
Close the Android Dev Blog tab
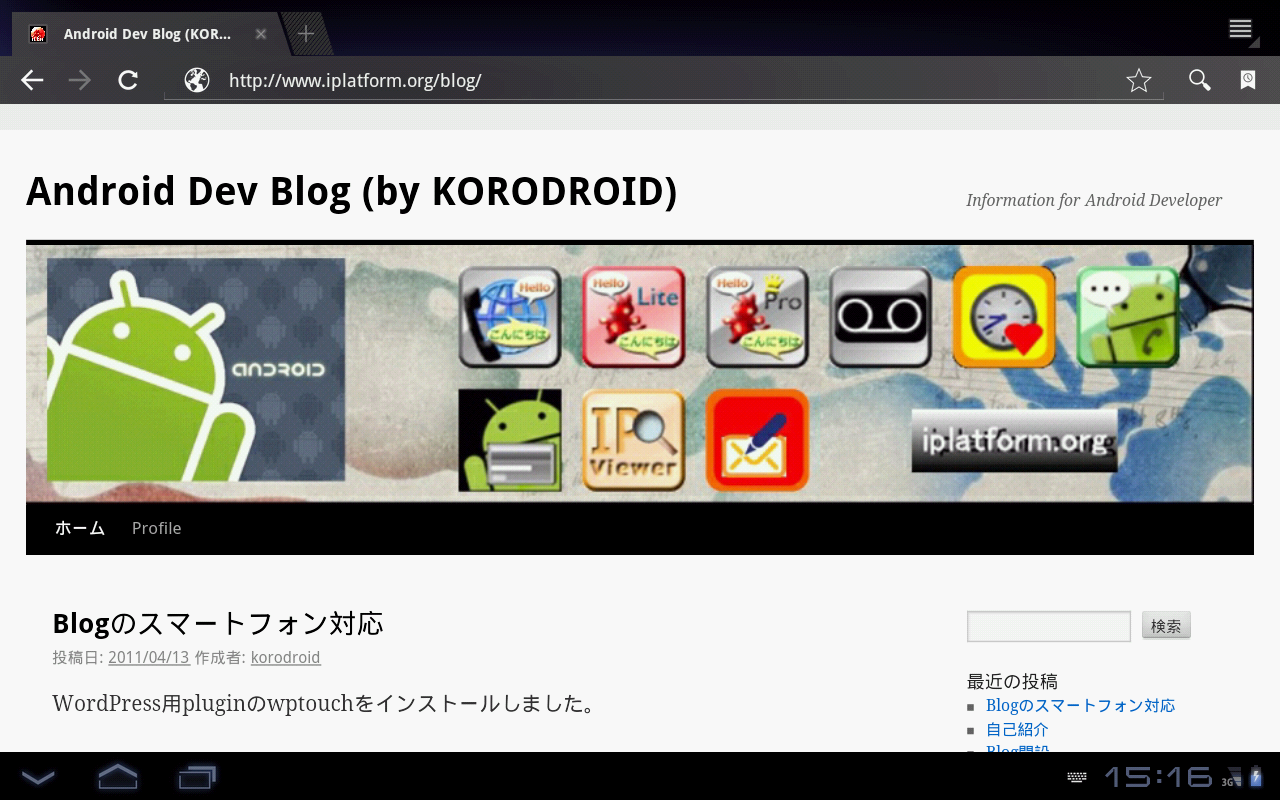tap(261, 34)
